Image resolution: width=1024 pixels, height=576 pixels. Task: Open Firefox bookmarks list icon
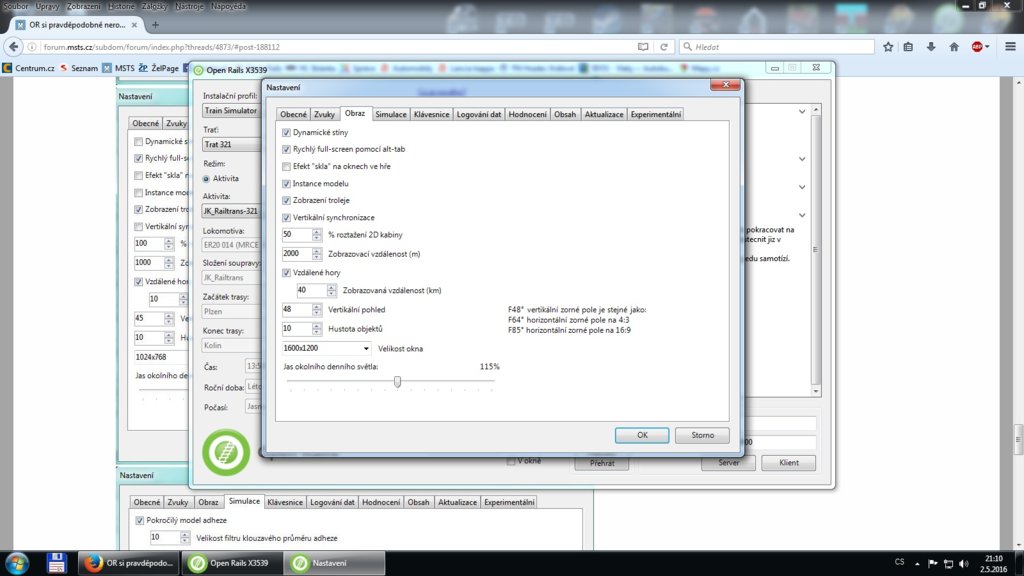(908, 47)
